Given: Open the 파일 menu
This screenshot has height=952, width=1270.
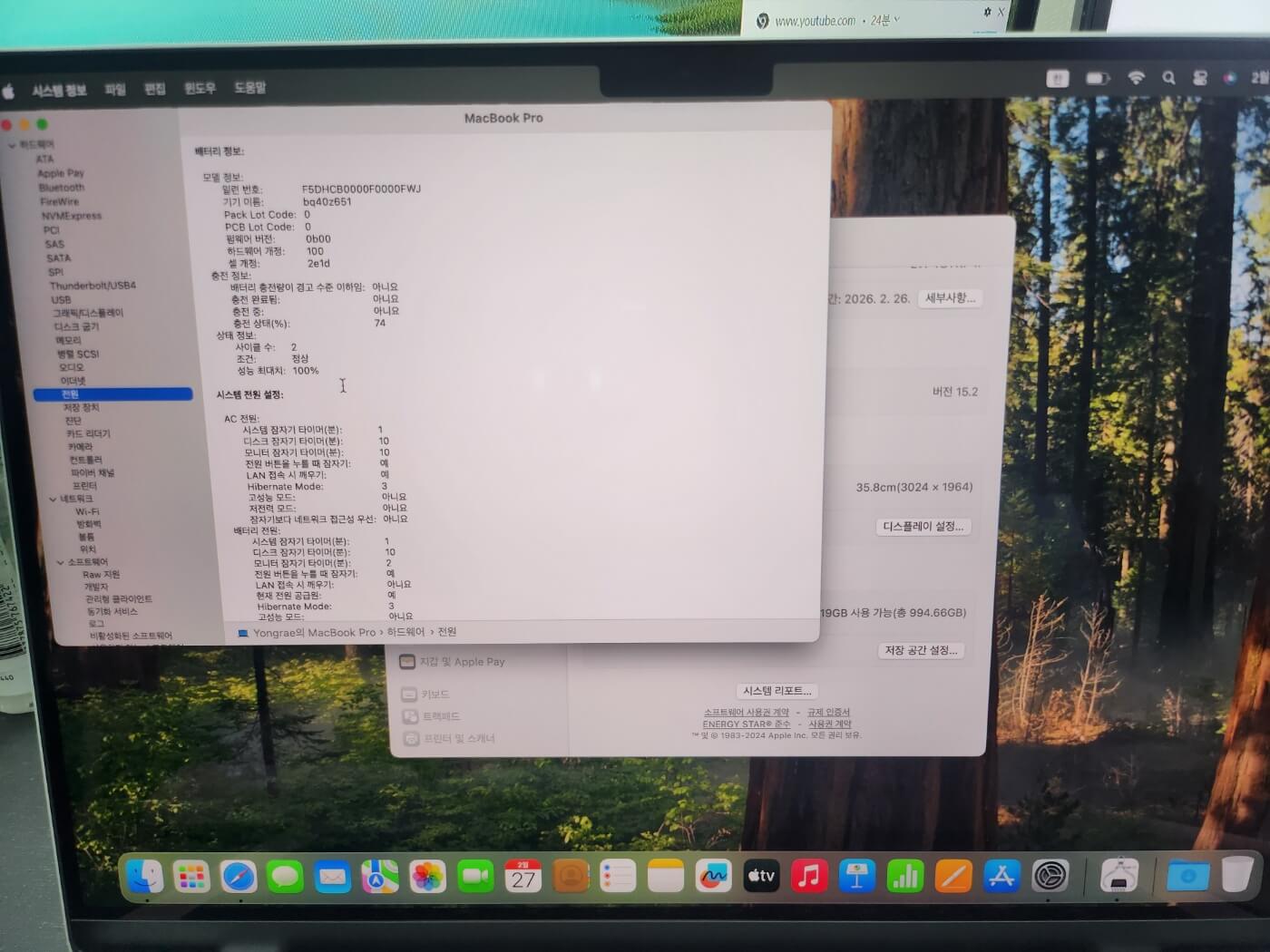Looking at the screenshot, I should (x=115, y=90).
